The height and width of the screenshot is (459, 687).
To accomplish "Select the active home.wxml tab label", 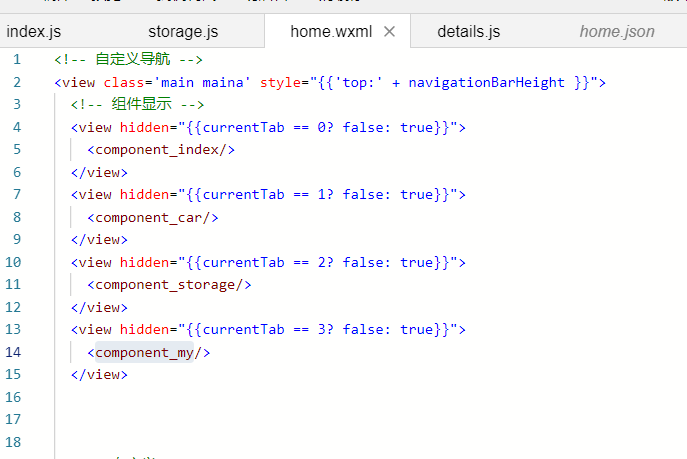I will [x=330, y=32].
